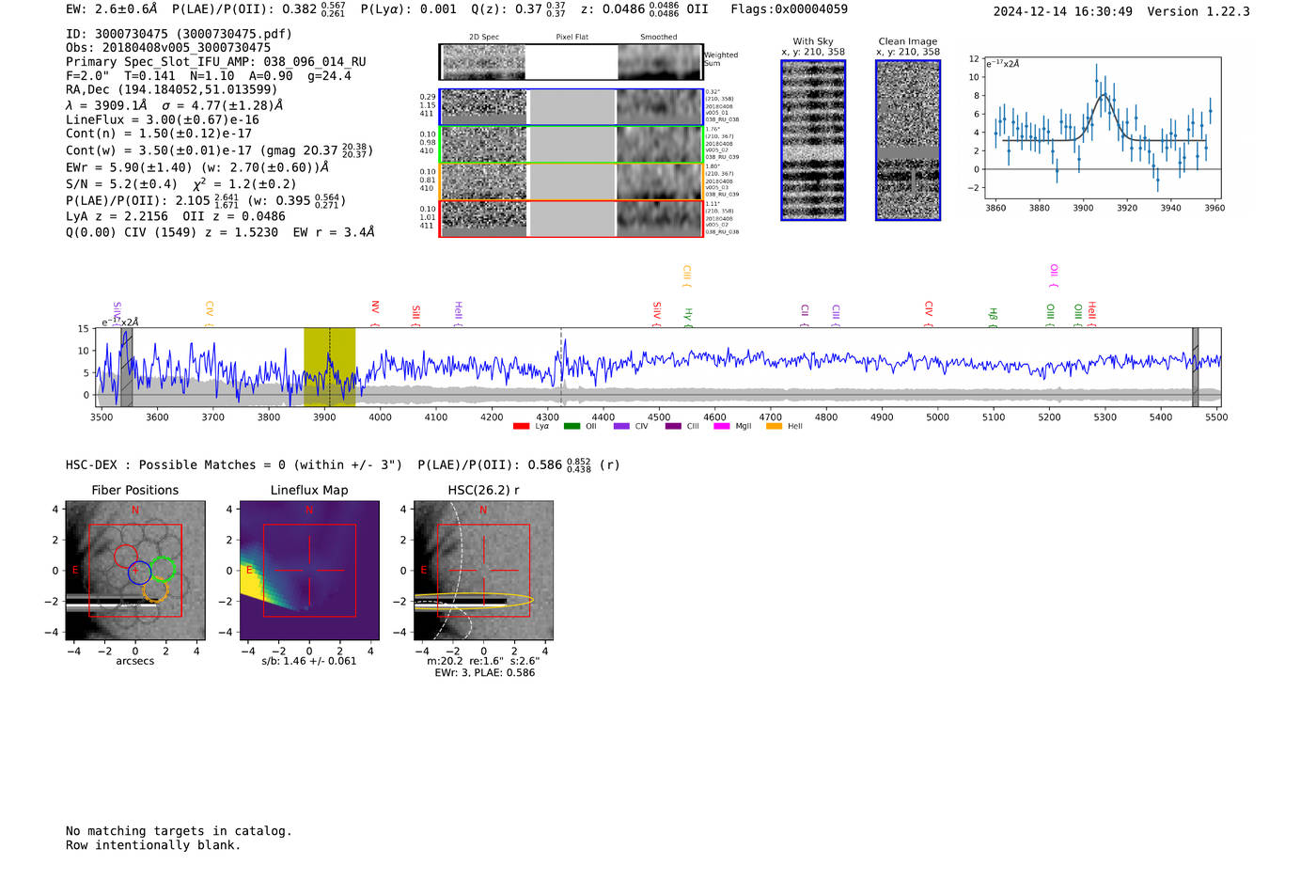Viewport: 1316px width, 896px height.
Task: Click the ID: 3000730475 line
Action: 179,34
